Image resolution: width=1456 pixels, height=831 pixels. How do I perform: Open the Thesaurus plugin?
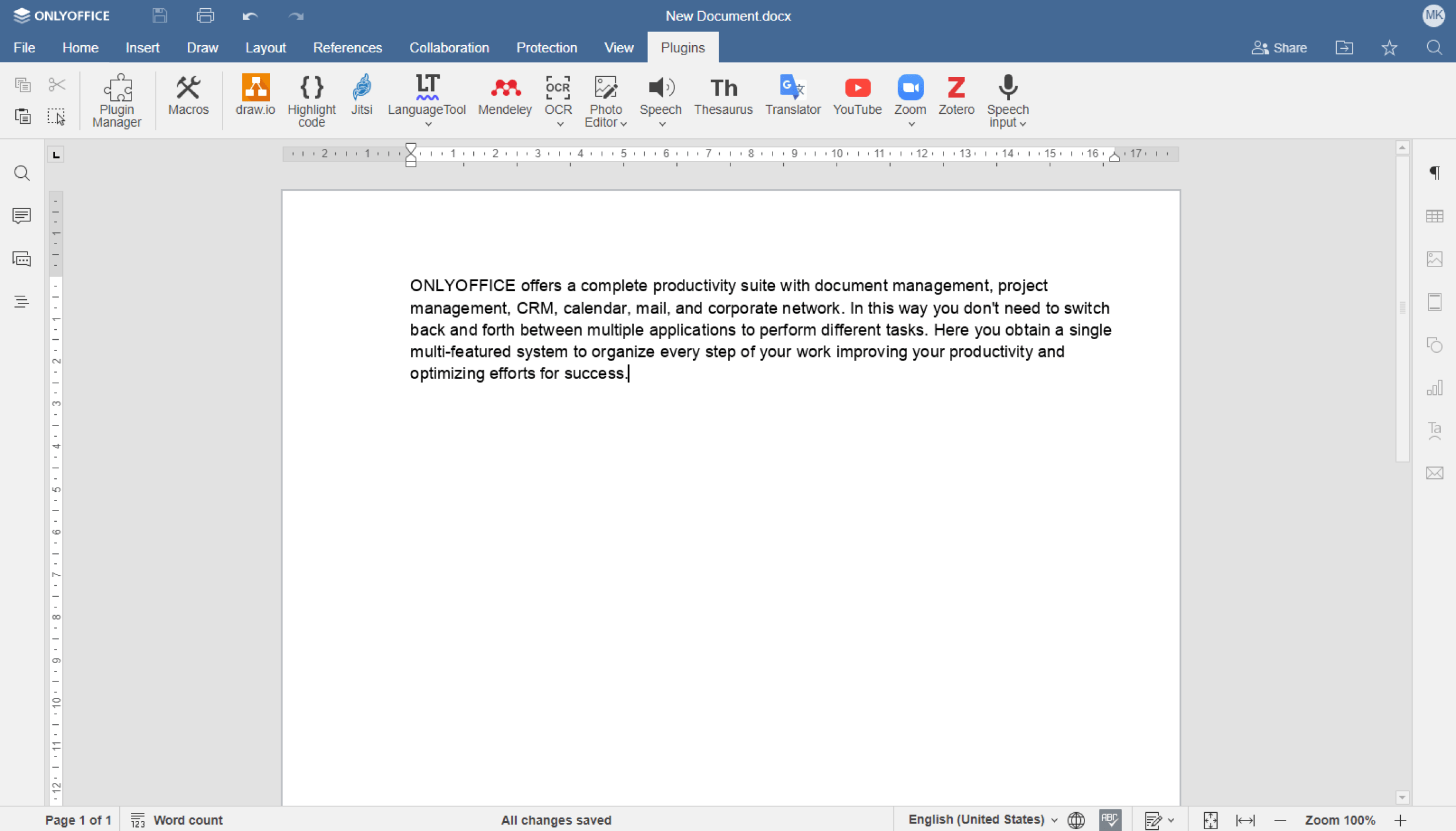click(723, 94)
